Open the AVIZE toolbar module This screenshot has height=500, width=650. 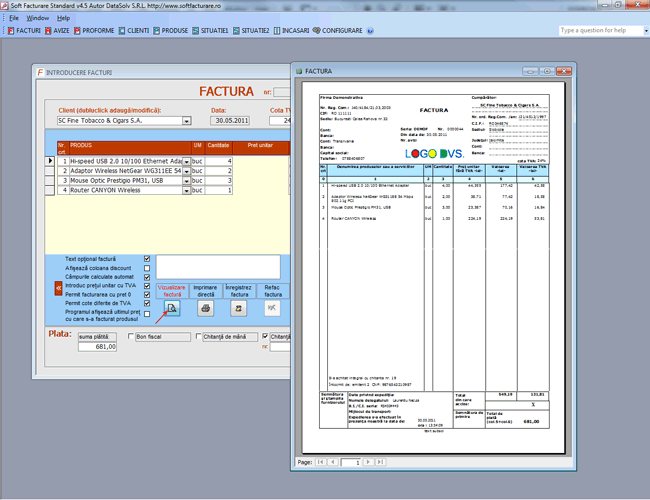57,31
